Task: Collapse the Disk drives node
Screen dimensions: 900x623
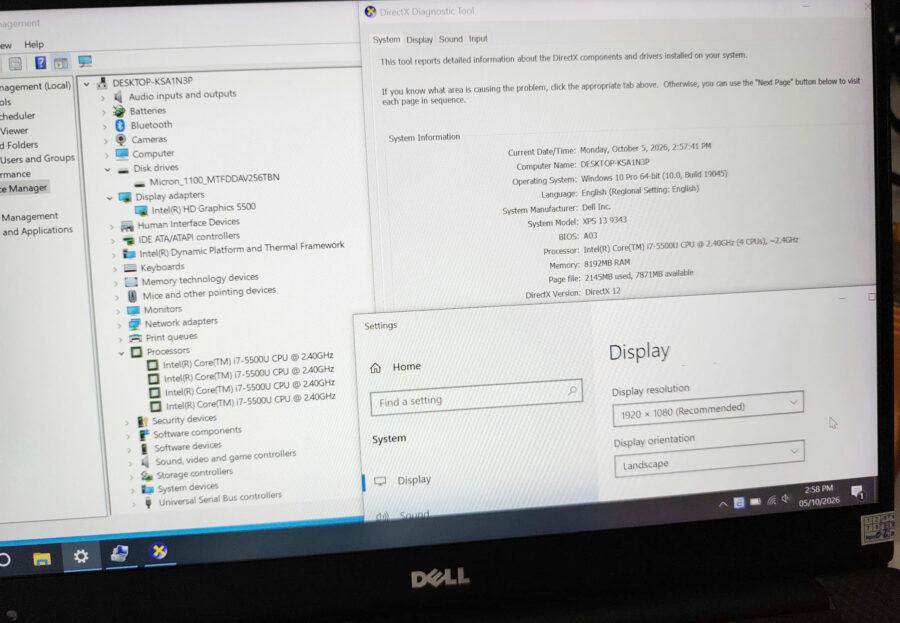Action: click(x=107, y=170)
